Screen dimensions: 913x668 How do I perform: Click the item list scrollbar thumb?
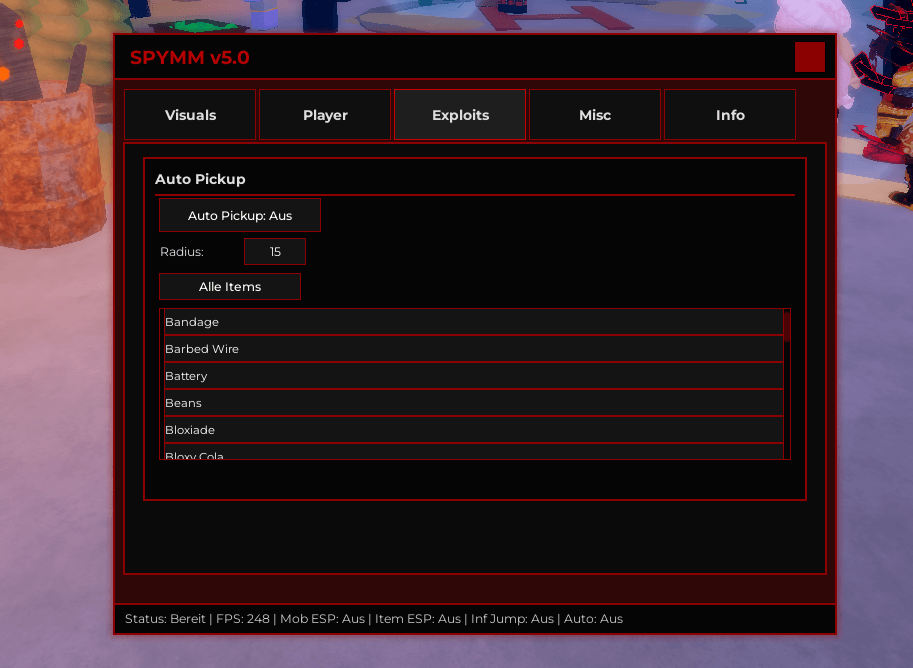click(787, 326)
